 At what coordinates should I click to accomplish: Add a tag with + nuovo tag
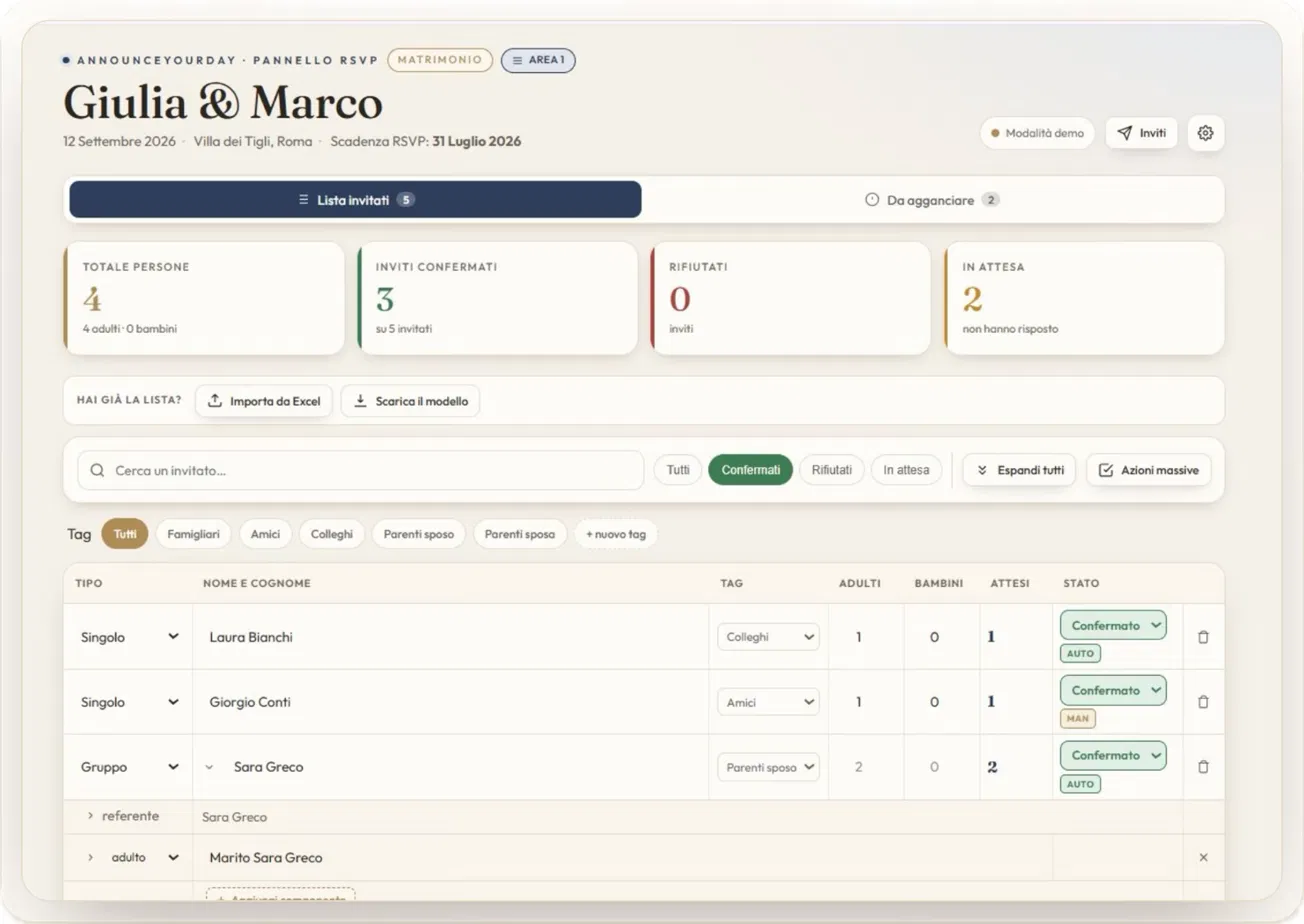[x=616, y=534]
